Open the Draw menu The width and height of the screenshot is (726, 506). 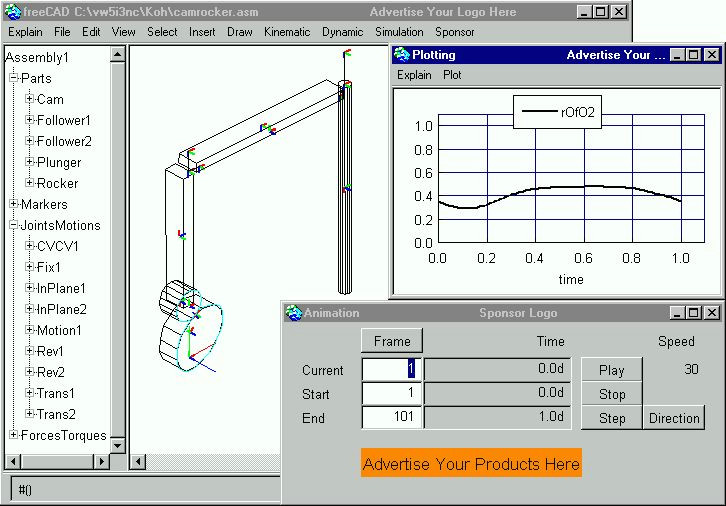point(240,32)
